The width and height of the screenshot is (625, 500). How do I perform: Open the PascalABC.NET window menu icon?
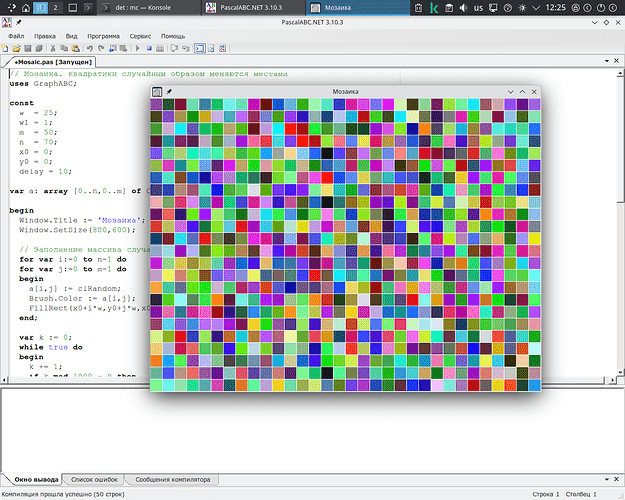[7, 23]
